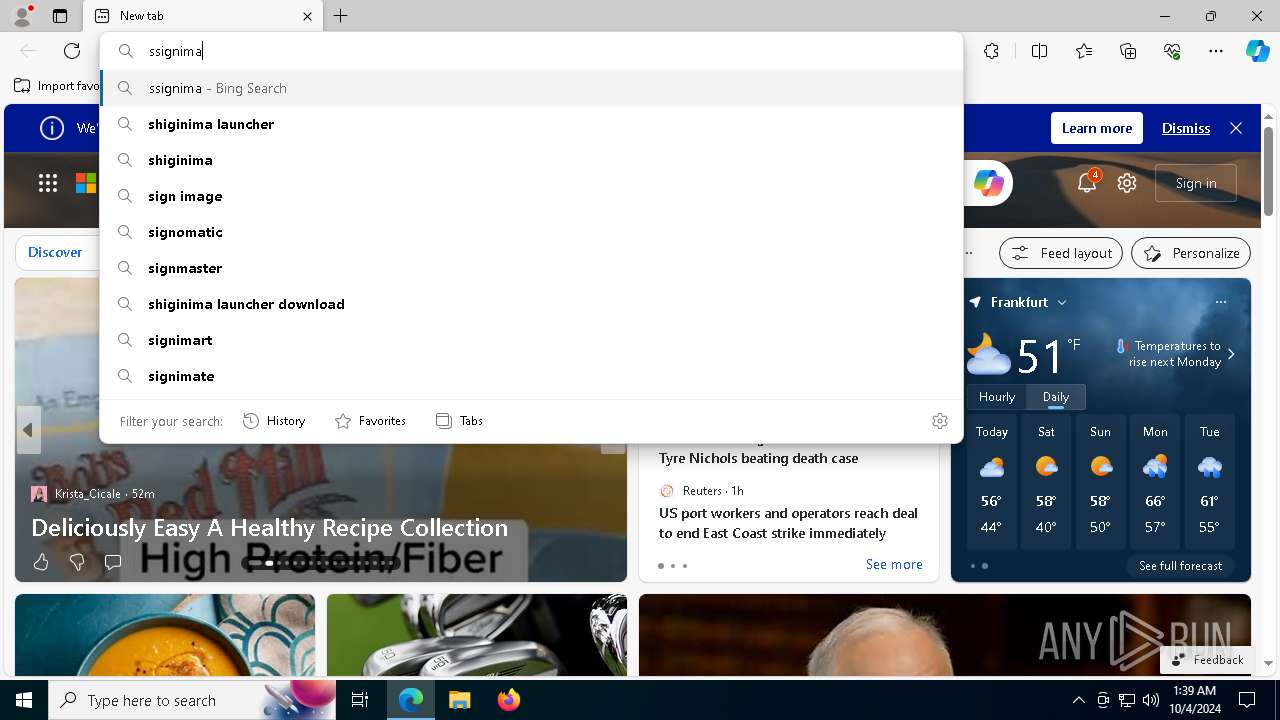The height and width of the screenshot is (720, 1280).
Task: Click Import favorites in bookmarks bar
Action: 57,86
